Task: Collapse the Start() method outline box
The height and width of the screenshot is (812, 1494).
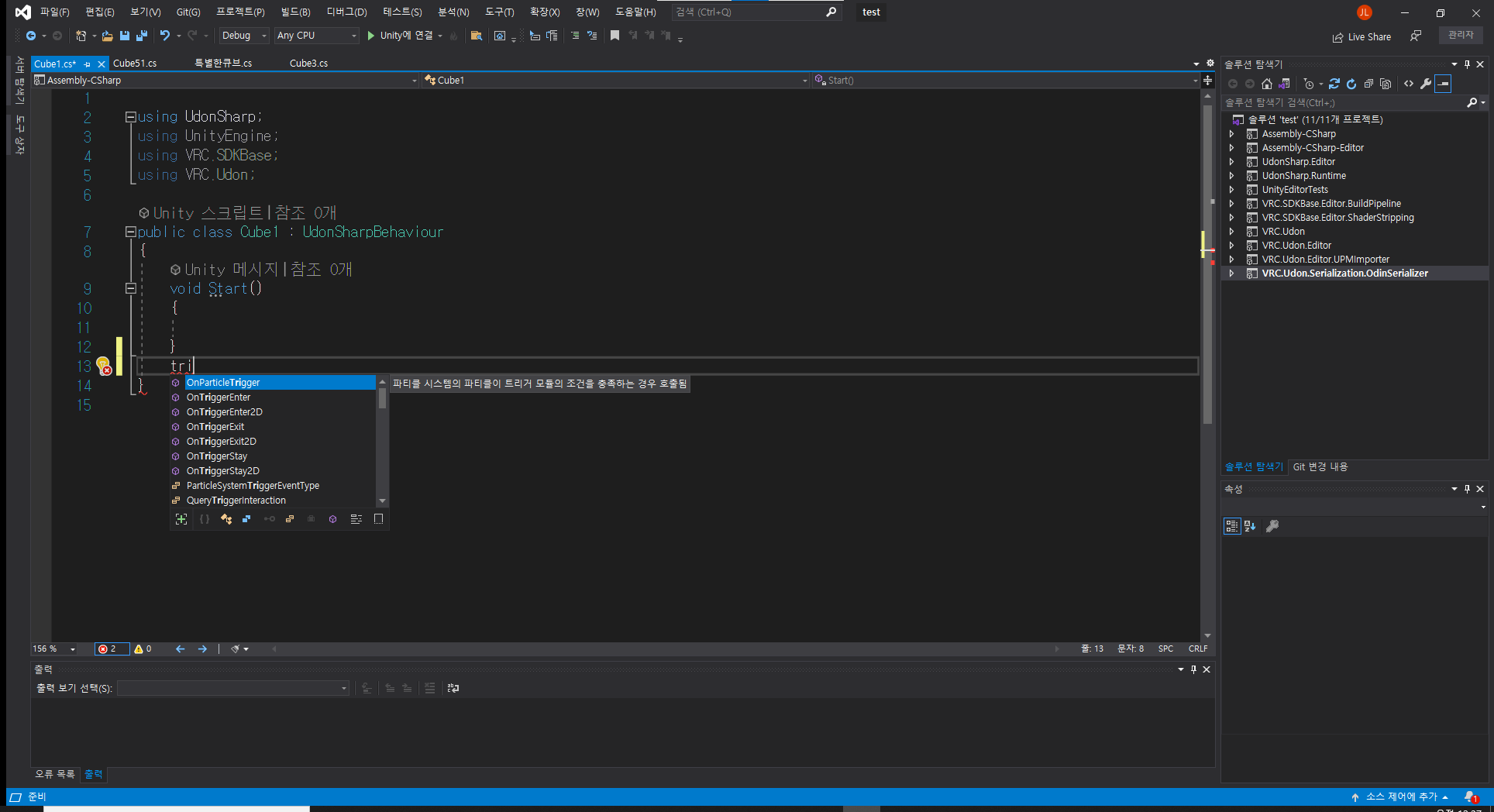Action: (131, 288)
